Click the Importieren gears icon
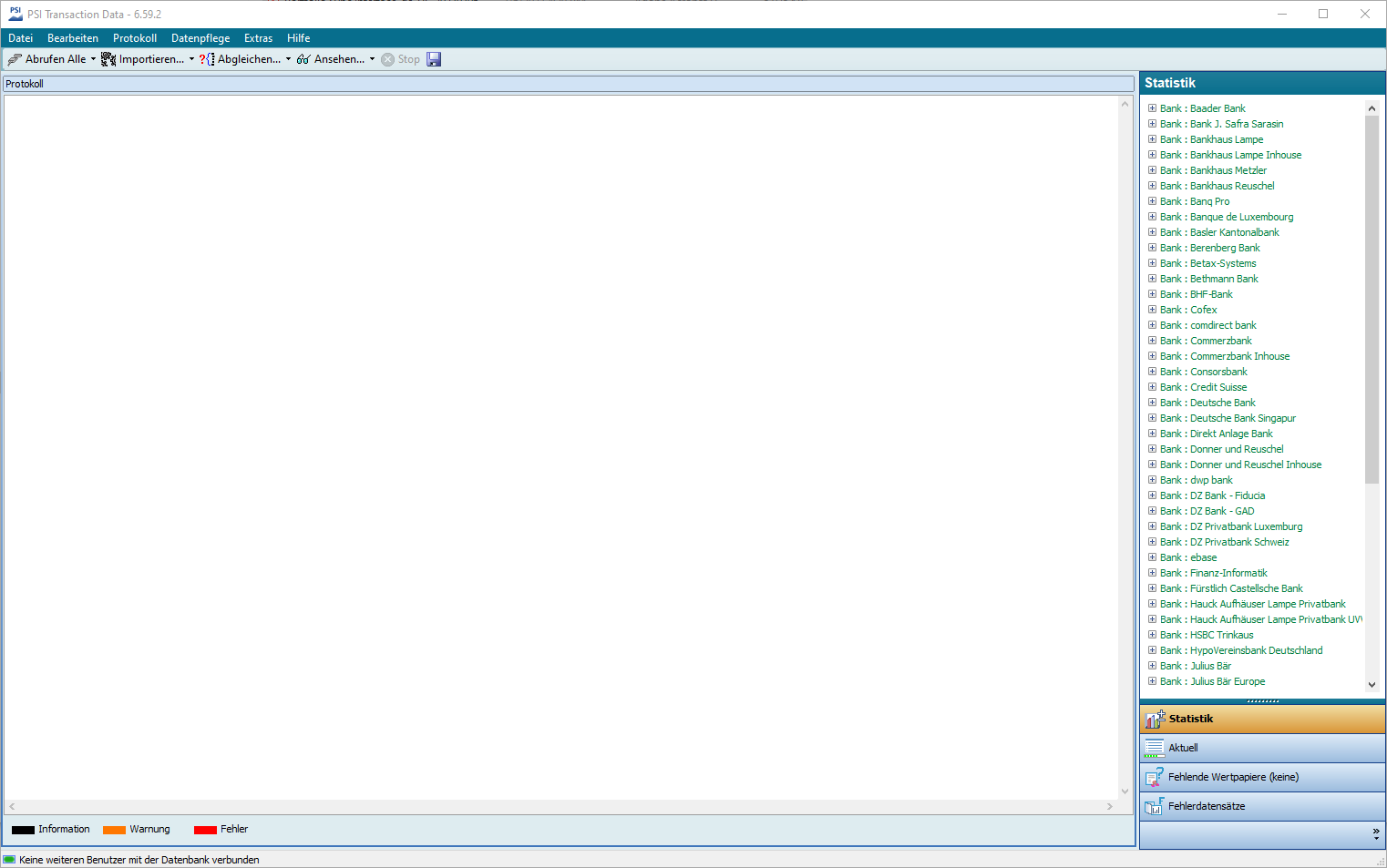 (x=108, y=59)
